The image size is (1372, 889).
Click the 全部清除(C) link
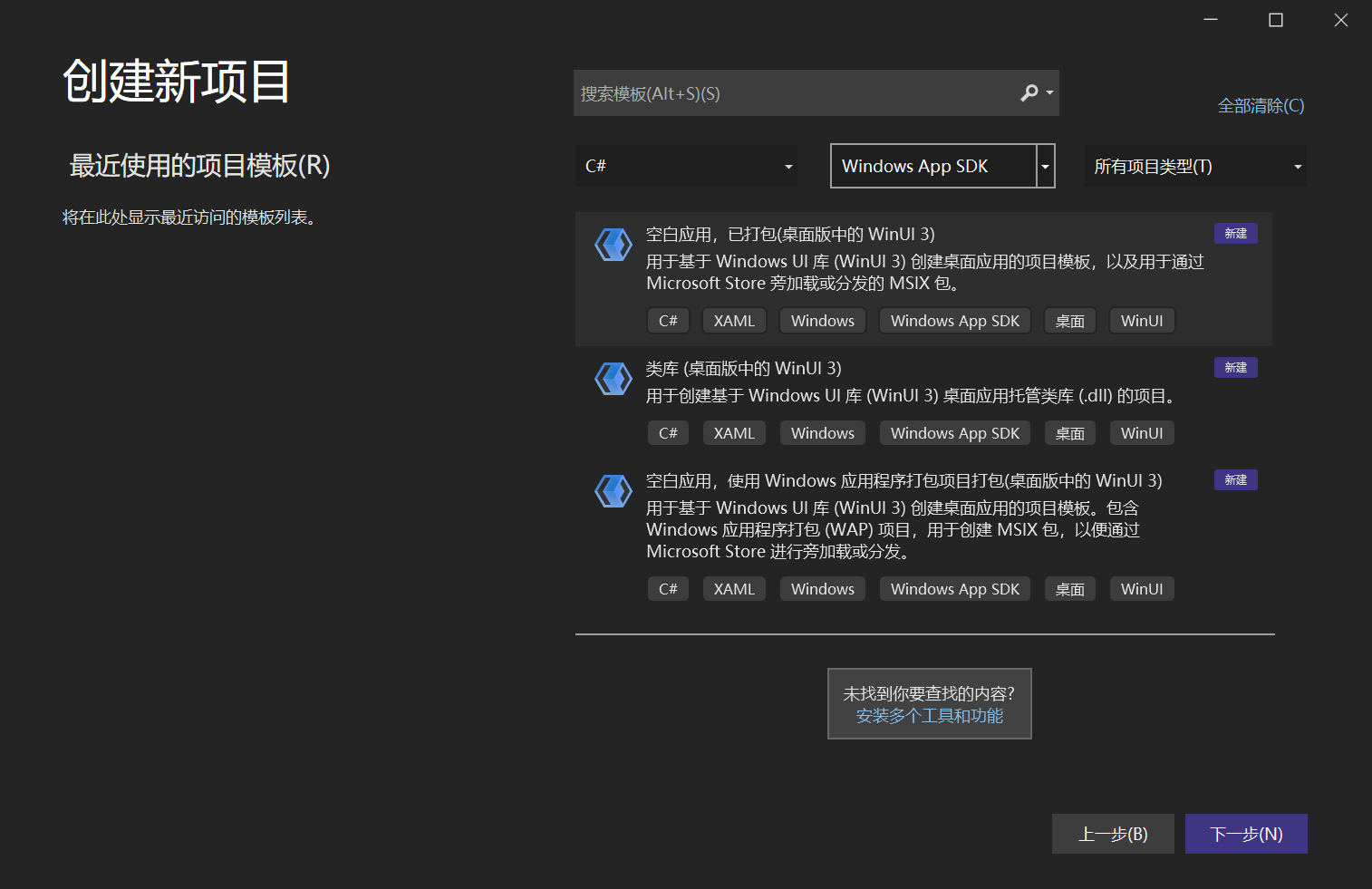point(1261,106)
